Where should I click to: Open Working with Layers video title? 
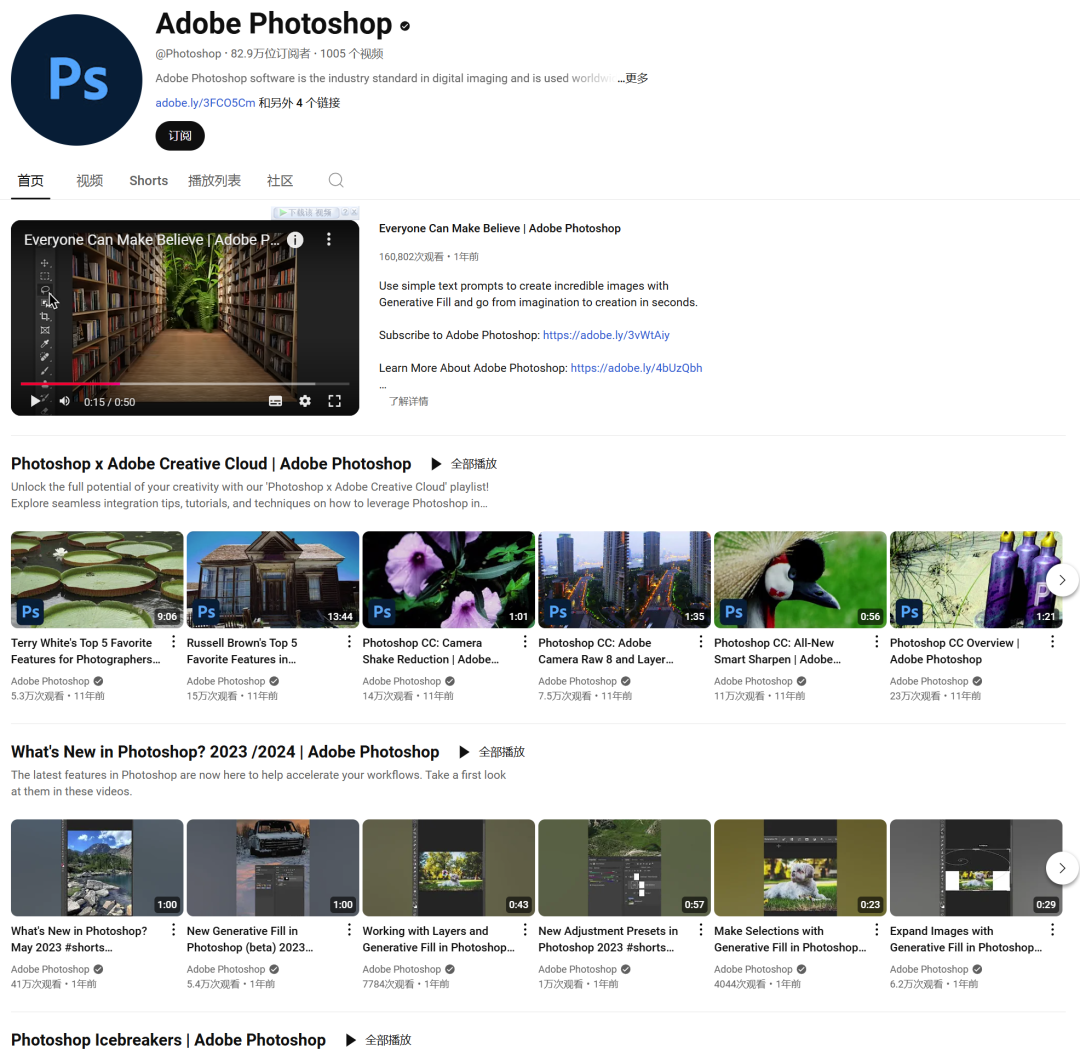pyautogui.click(x=438, y=939)
